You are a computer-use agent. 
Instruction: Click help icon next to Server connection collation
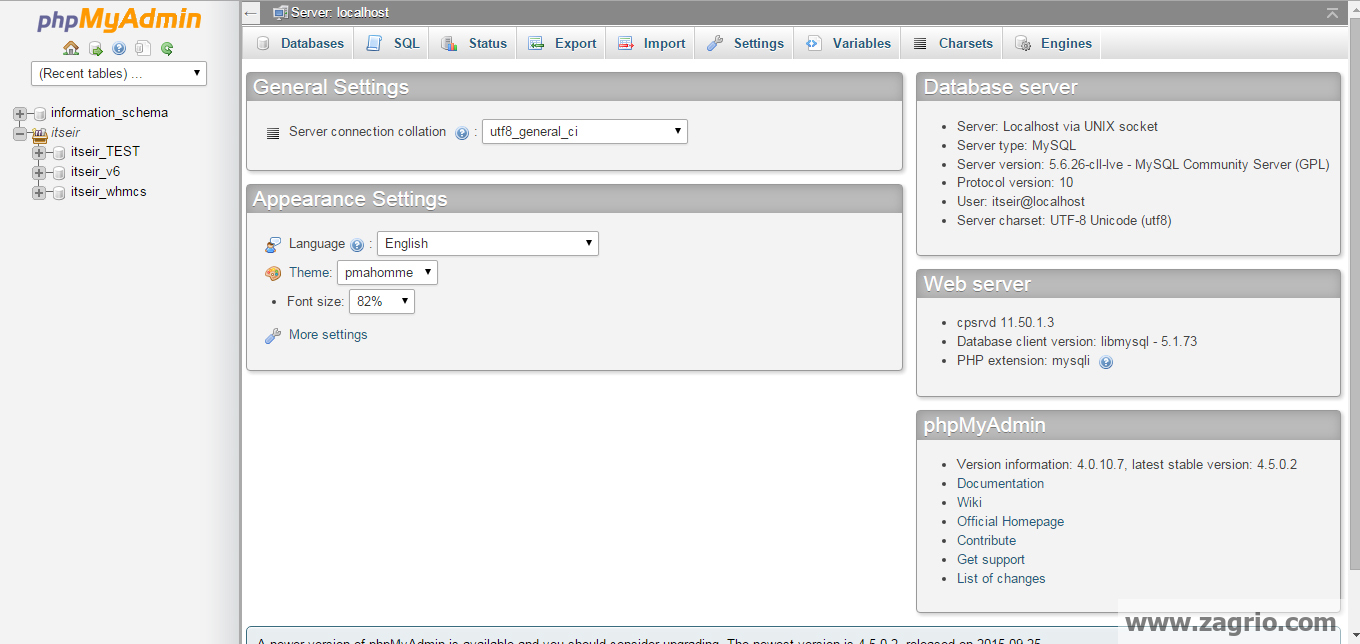[x=461, y=133]
